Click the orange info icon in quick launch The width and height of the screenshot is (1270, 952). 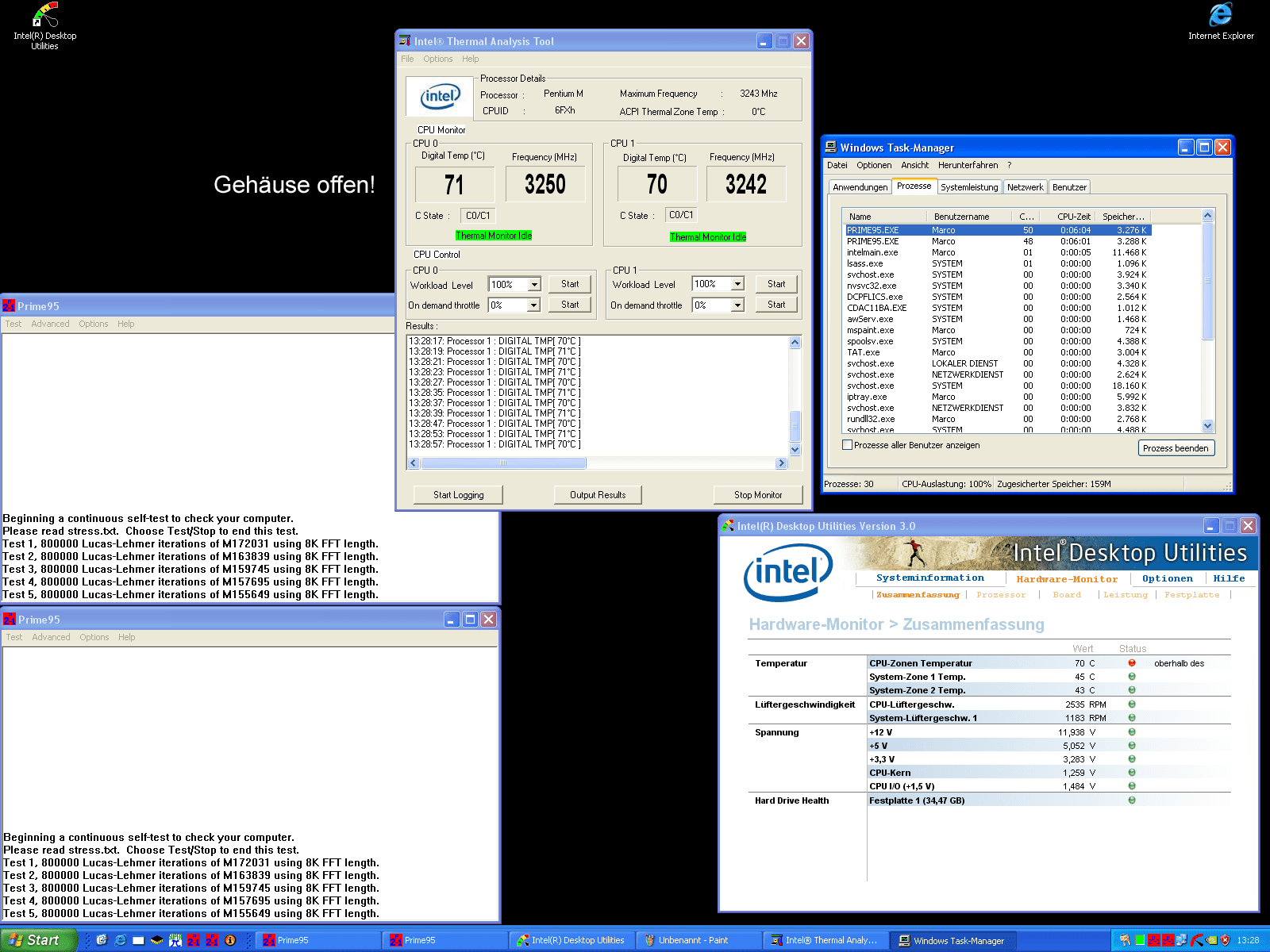(230, 940)
